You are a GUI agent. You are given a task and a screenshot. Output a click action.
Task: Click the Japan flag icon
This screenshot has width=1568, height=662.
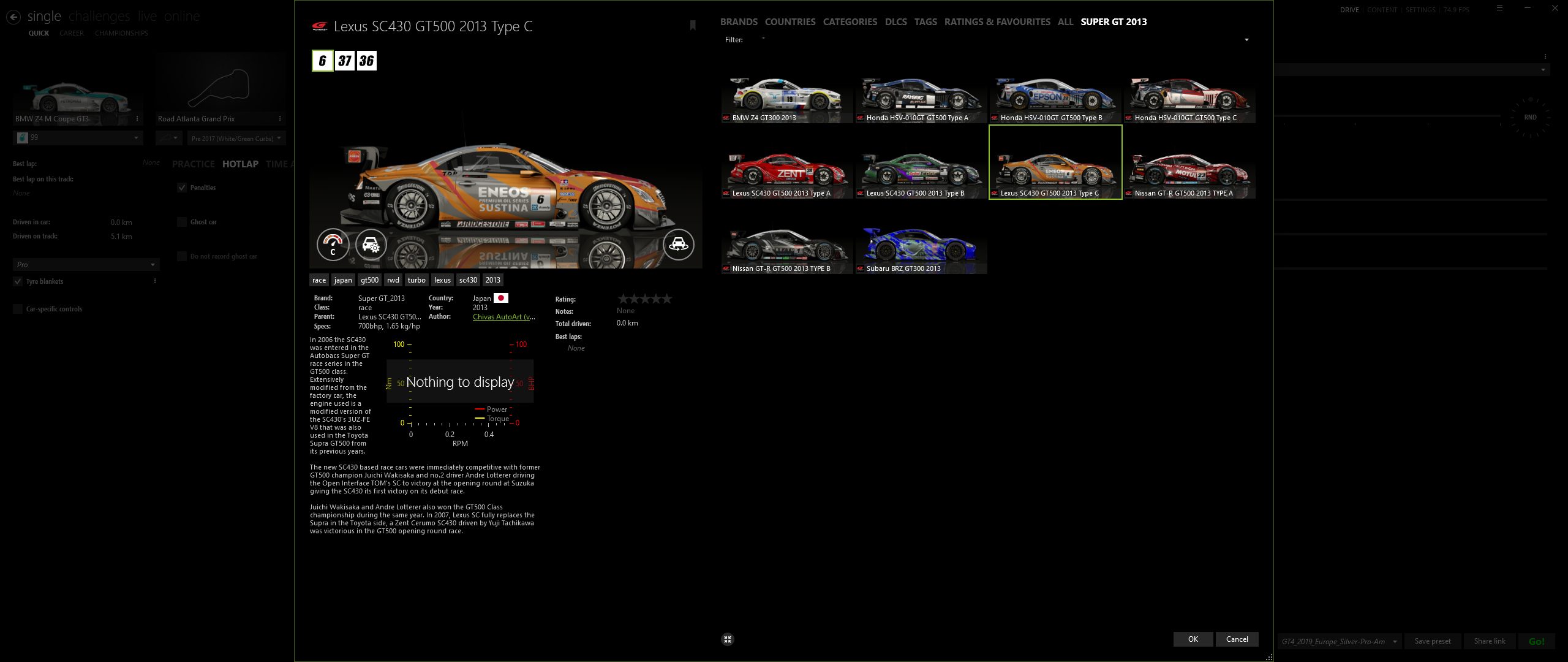click(x=501, y=298)
